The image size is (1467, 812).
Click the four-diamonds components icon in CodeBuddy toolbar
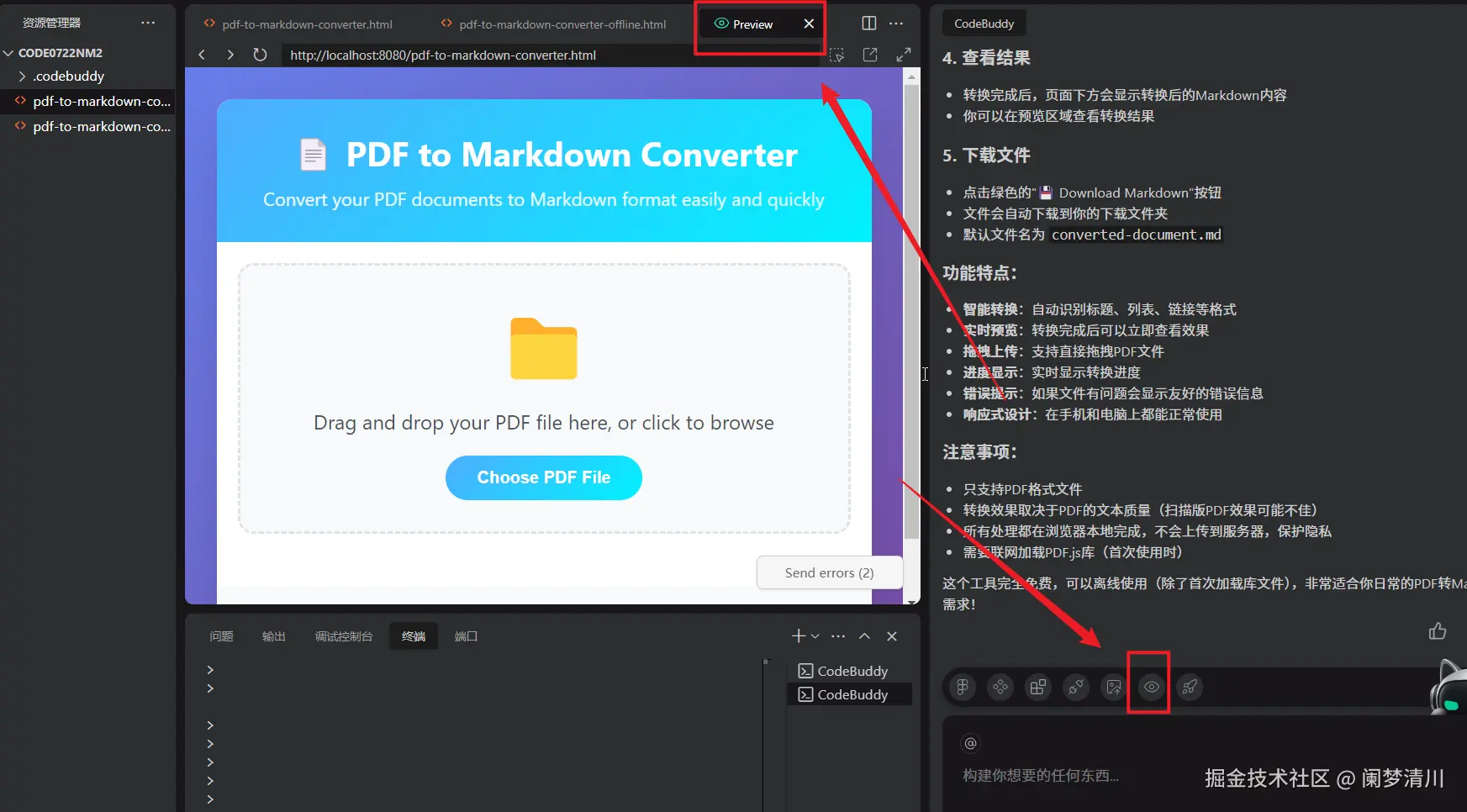pyautogui.click(x=1000, y=688)
